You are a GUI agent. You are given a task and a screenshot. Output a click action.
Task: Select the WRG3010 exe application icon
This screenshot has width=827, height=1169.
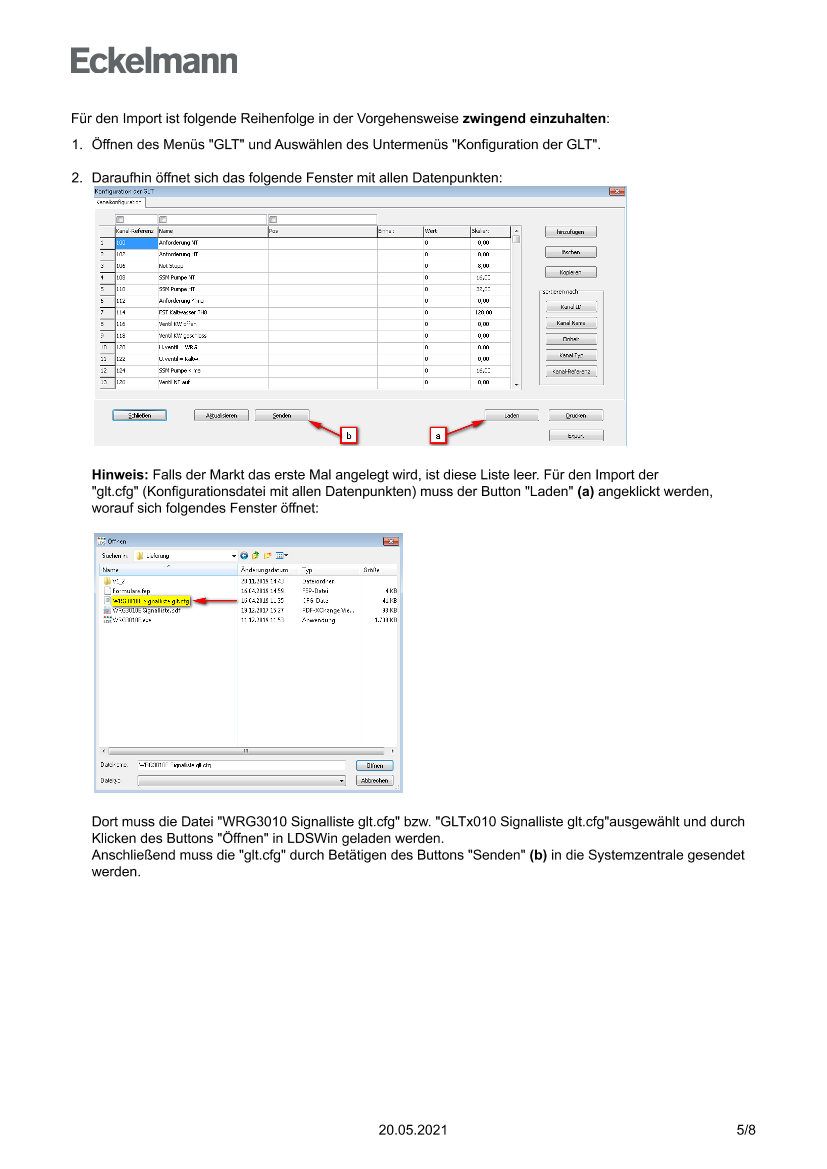[107, 620]
